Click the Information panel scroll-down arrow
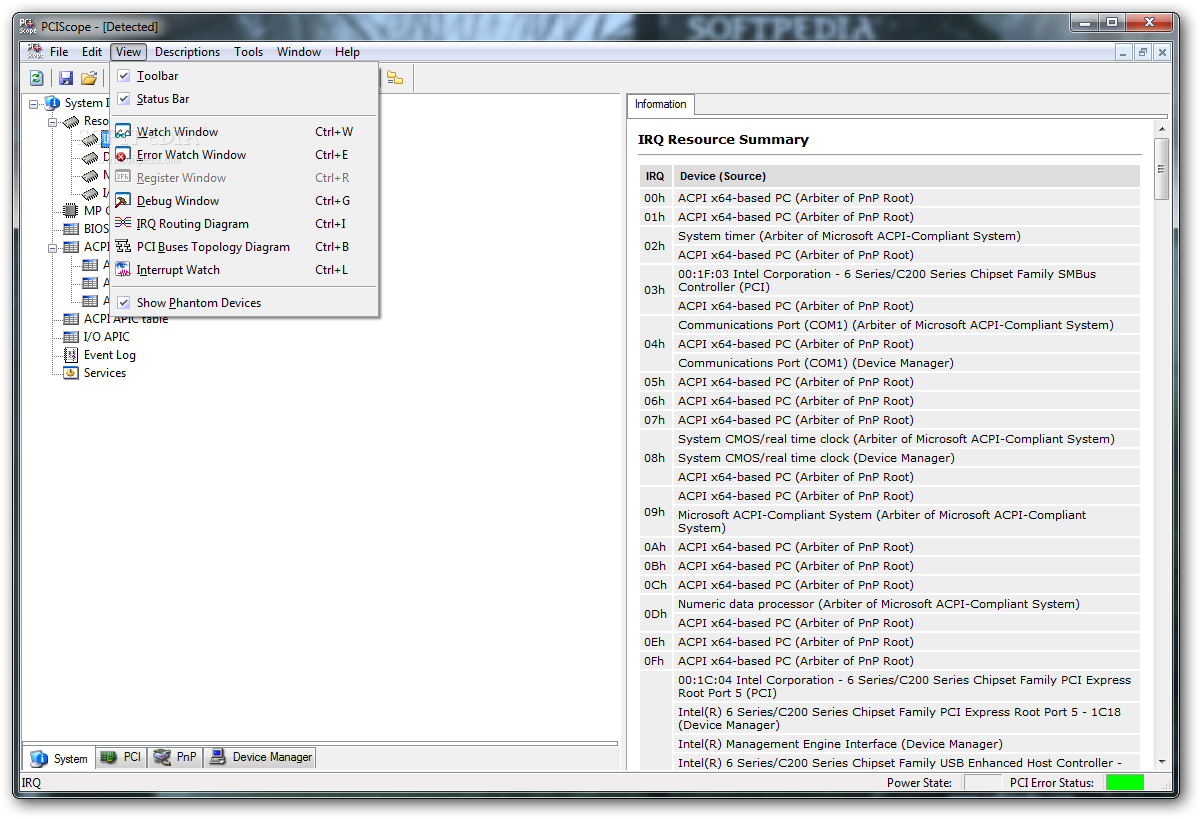The height and width of the screenshot is (819, 1200). coord(1161,761)
